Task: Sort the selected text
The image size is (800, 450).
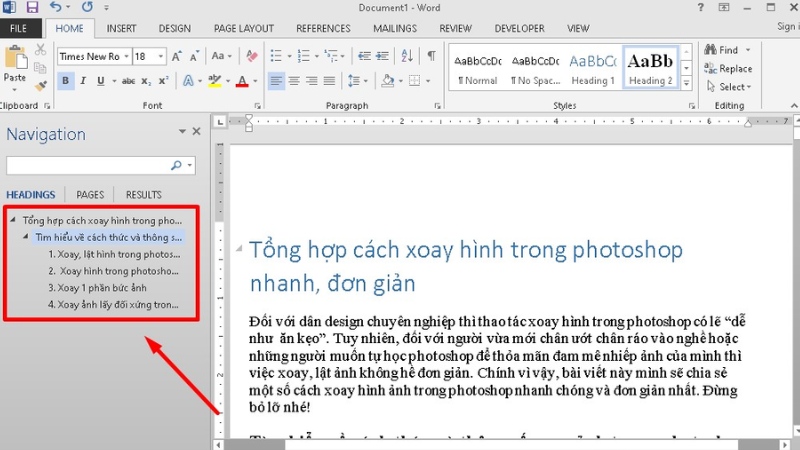Action: [407, 56]
